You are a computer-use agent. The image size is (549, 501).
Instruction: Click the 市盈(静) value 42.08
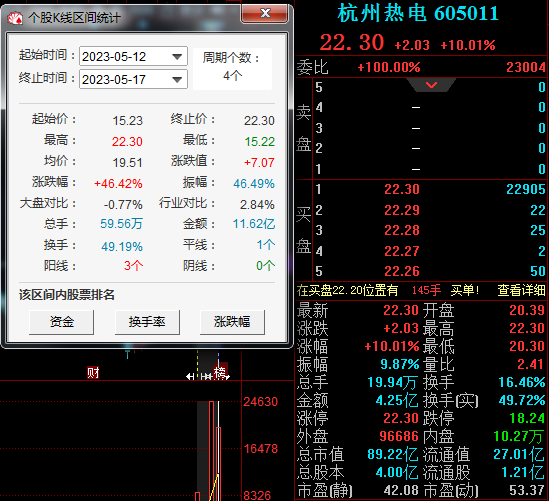[401, 491]
